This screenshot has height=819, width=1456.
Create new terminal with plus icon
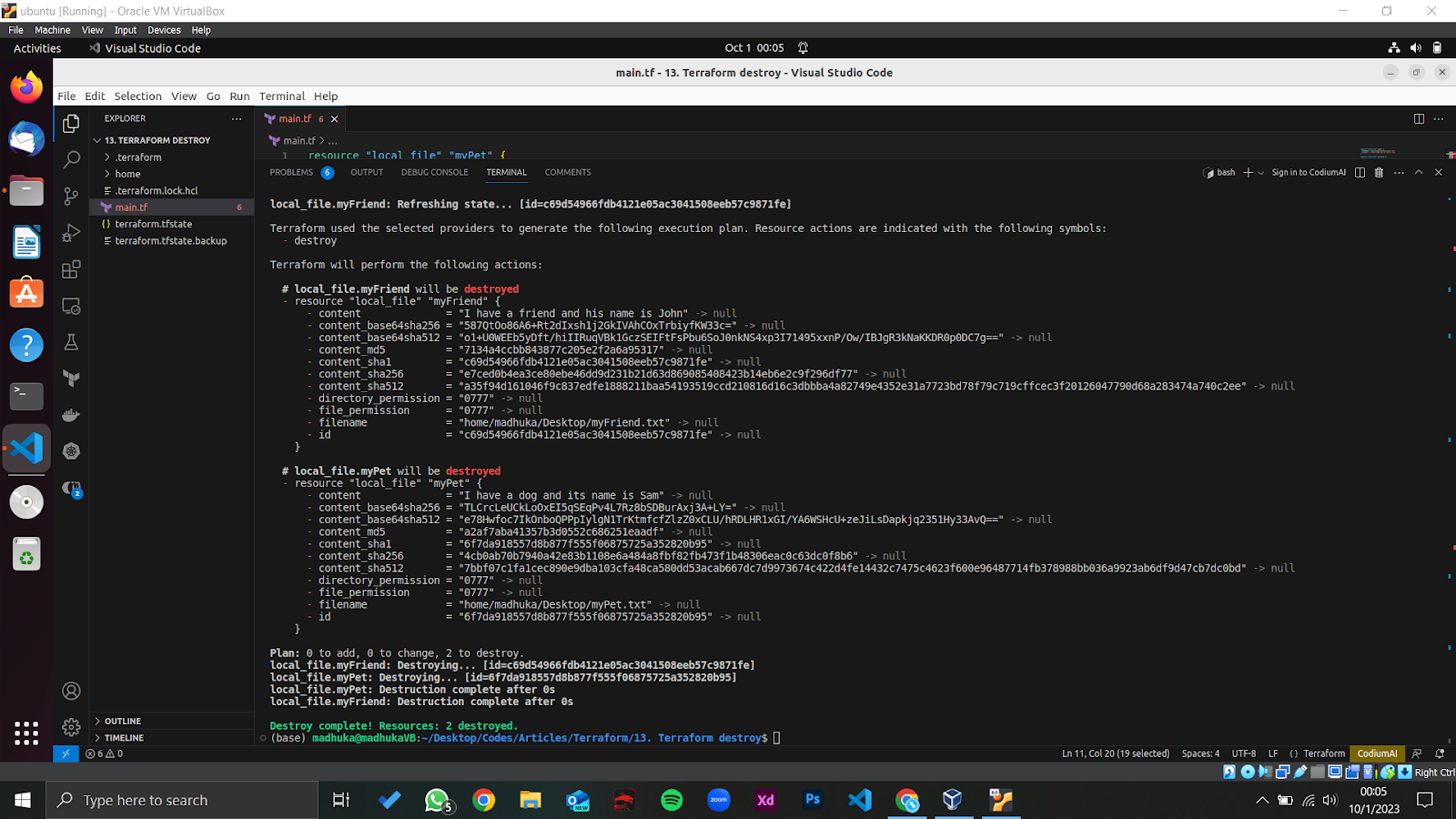1249,172
